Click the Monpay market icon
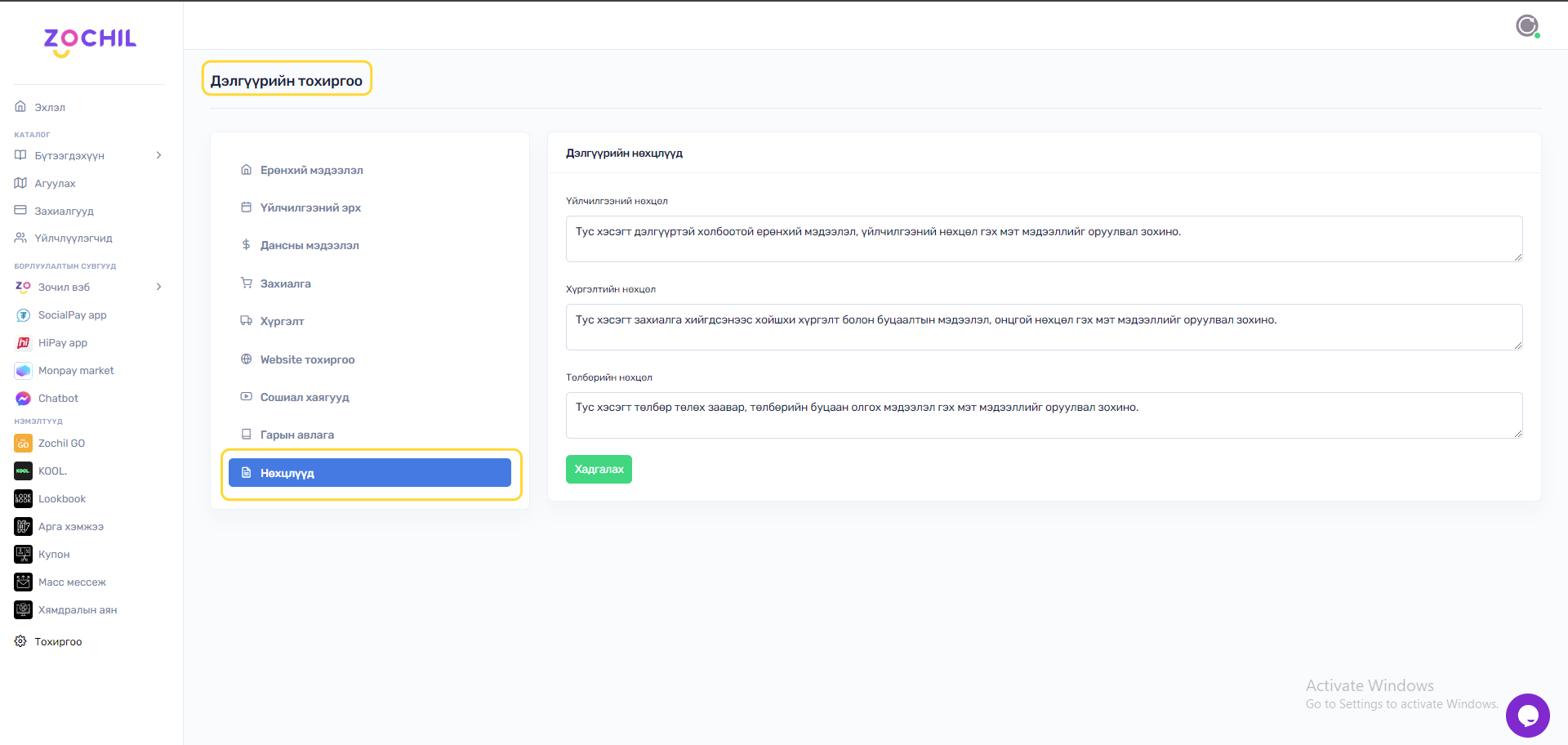The image size is (1568, 745). [23, 371]
